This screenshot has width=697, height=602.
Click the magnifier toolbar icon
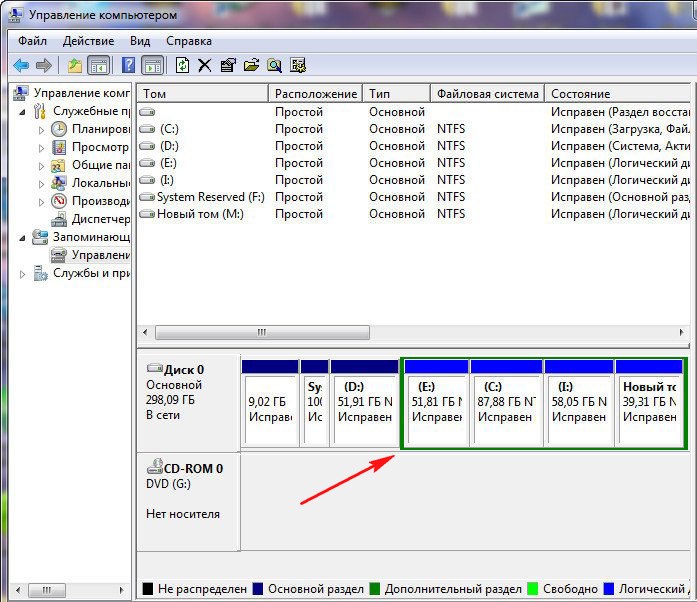coord(274,66)
